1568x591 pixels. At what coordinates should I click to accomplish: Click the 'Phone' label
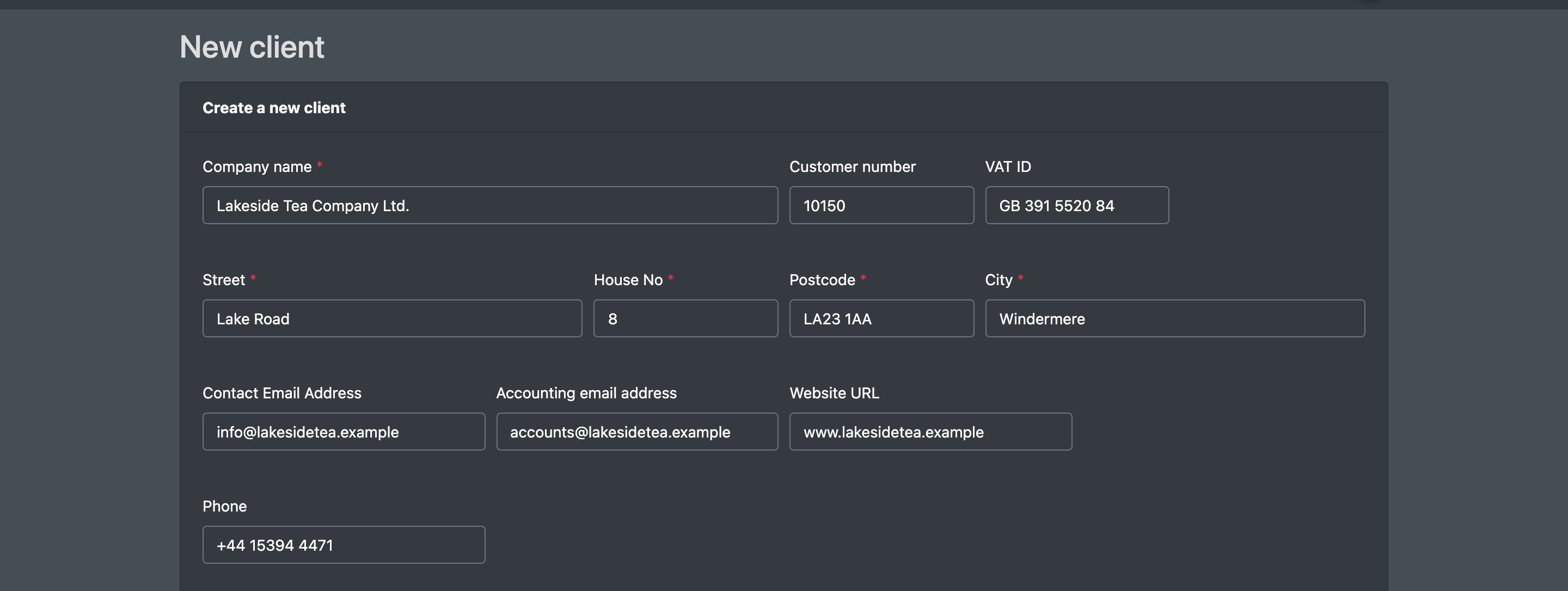(225, 507)
